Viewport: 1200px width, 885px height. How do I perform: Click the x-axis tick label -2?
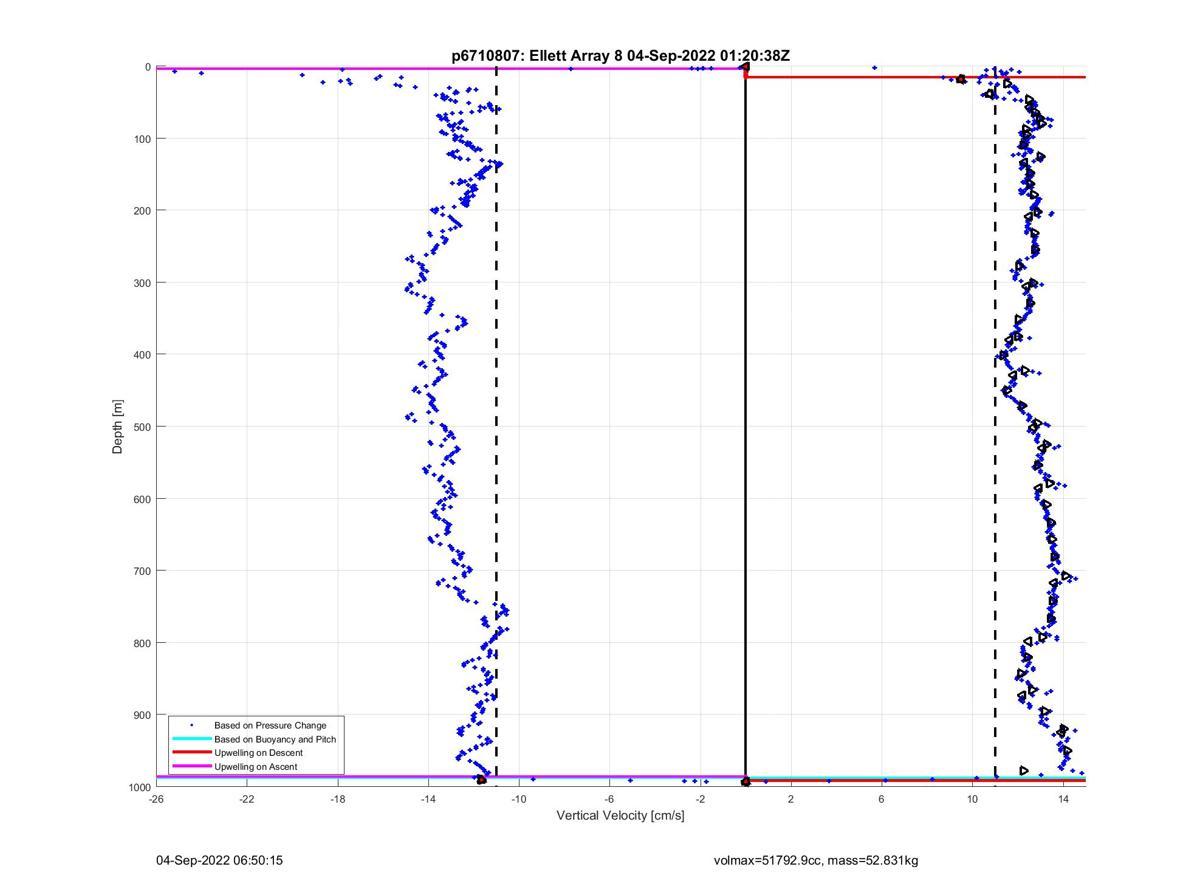pyautogui.click(x=700, y=799)
